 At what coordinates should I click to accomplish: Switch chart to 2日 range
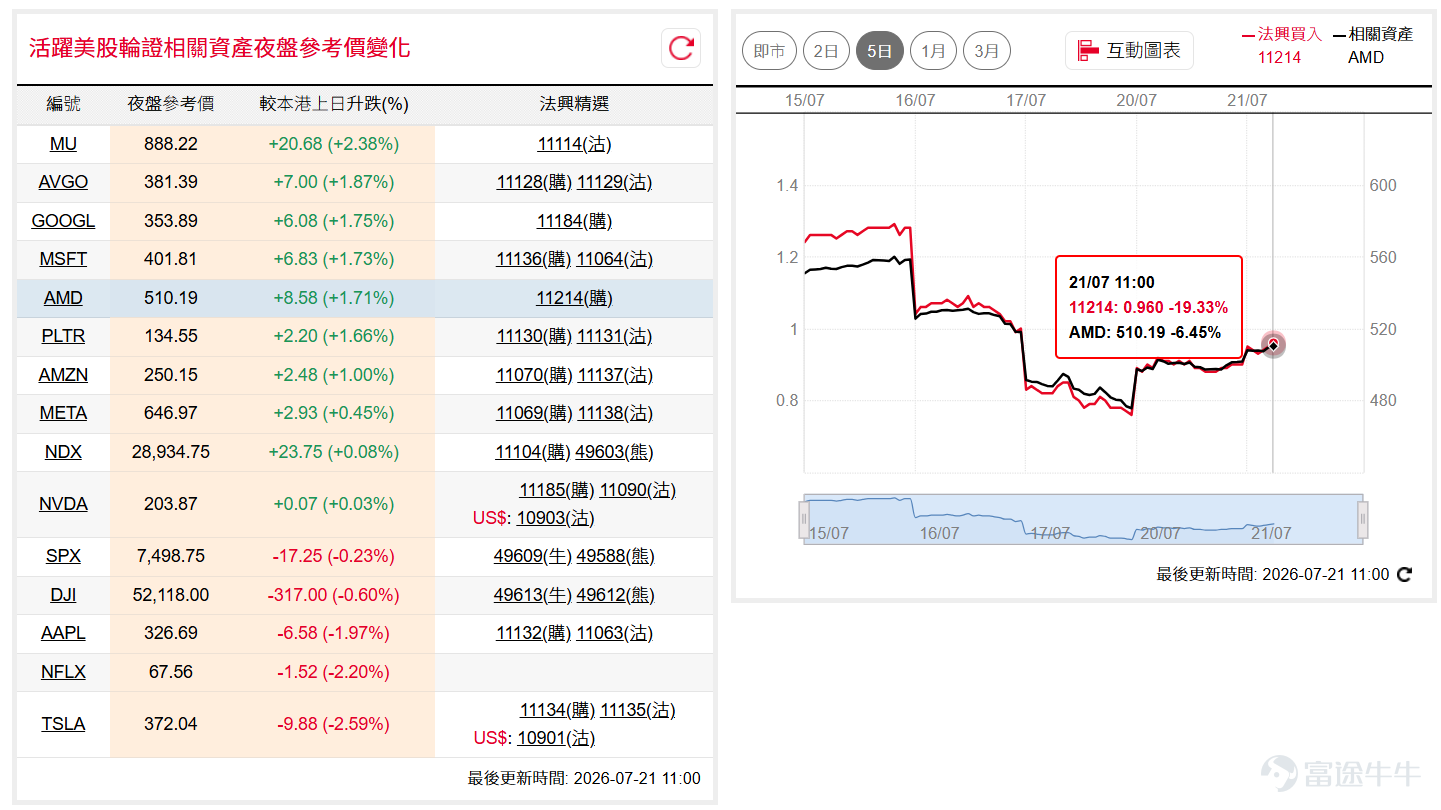pyautogui.click(x=826, y=51)
